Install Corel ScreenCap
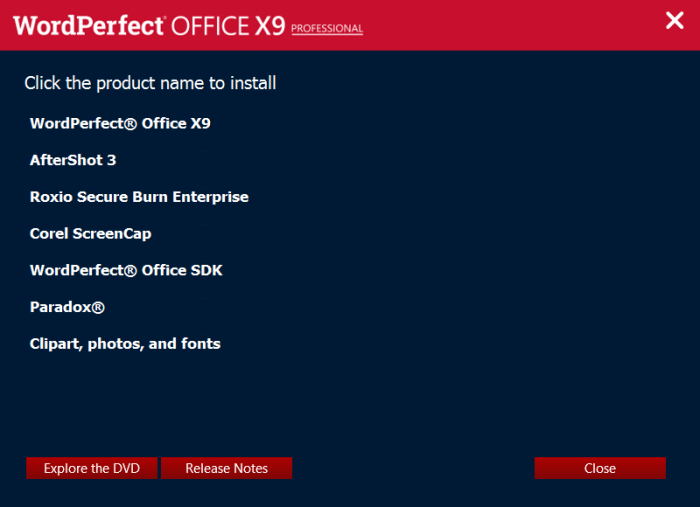 pyautogui.click(x=90, y=233)
